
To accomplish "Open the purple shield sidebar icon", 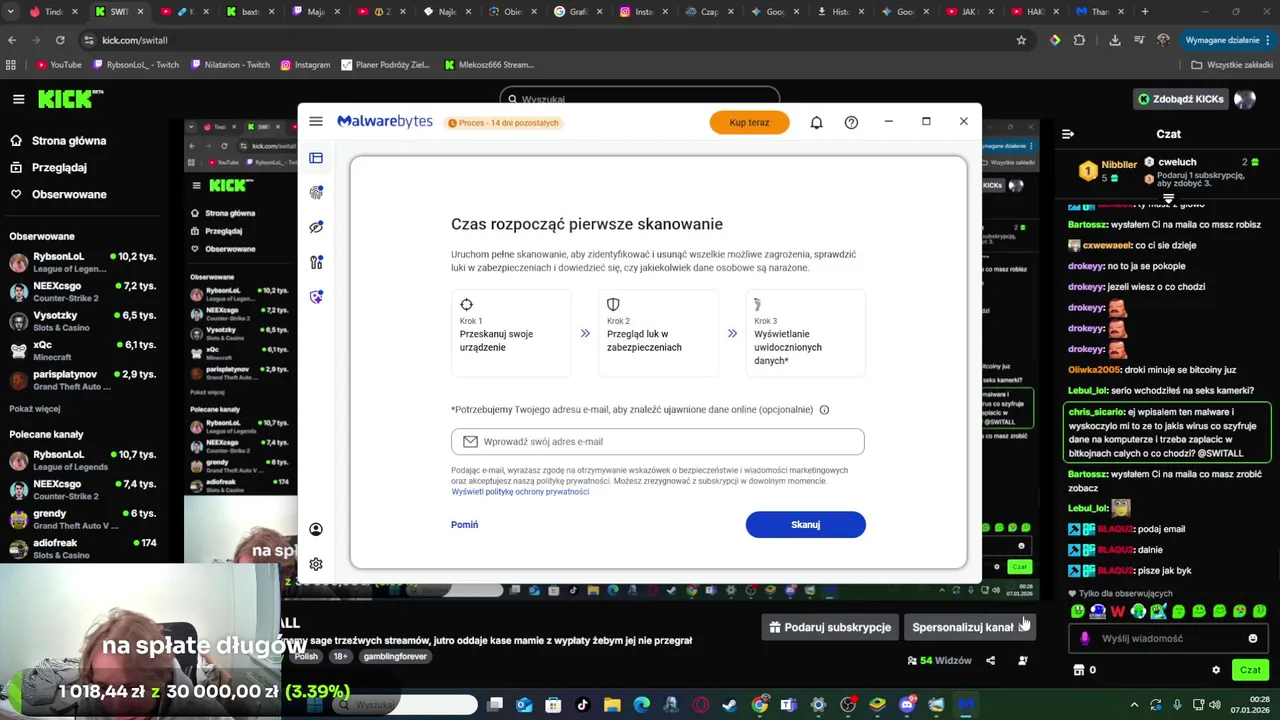I will point(316,297).
